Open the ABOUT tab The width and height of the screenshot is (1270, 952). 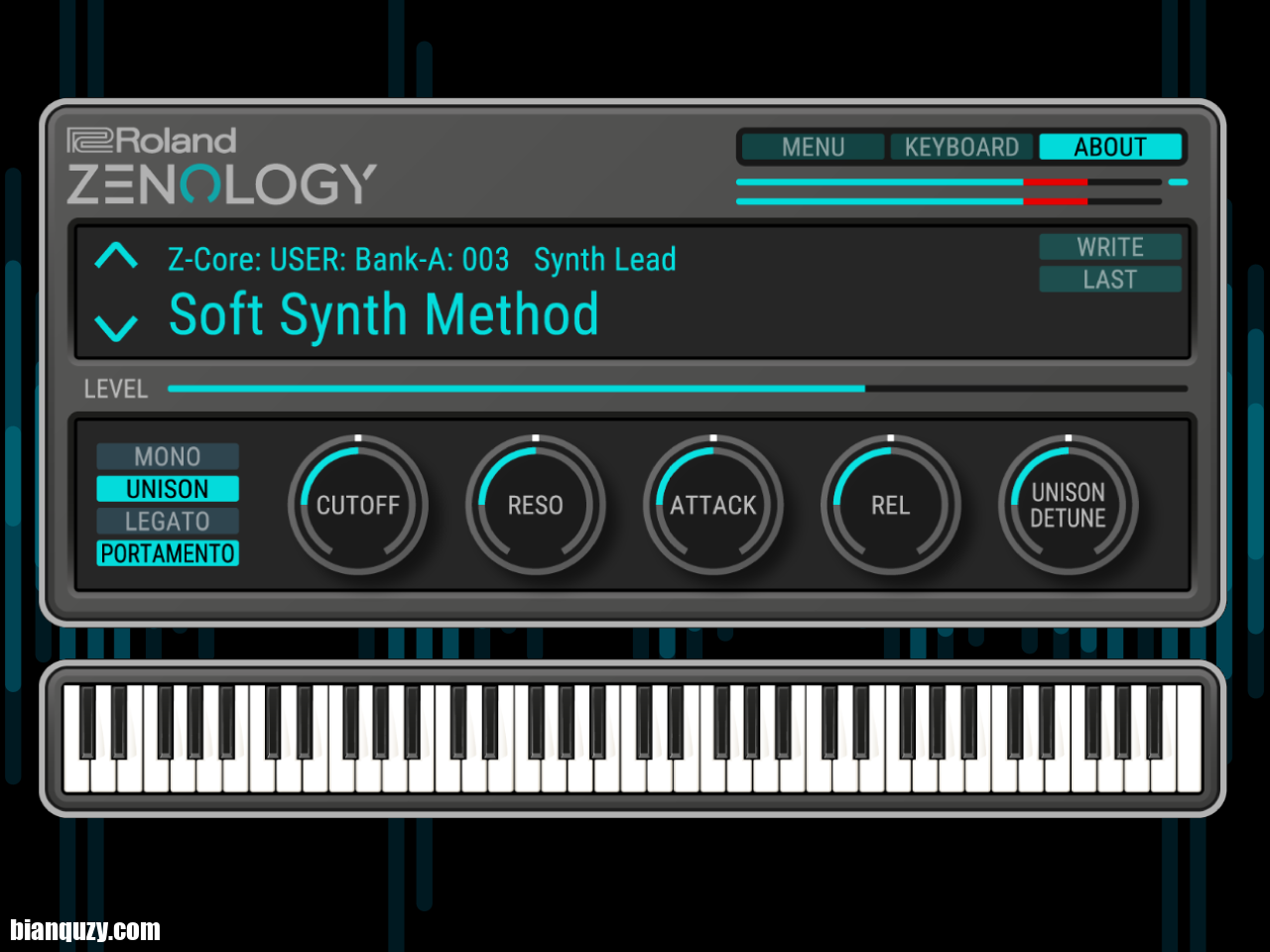coord(1110,147)
